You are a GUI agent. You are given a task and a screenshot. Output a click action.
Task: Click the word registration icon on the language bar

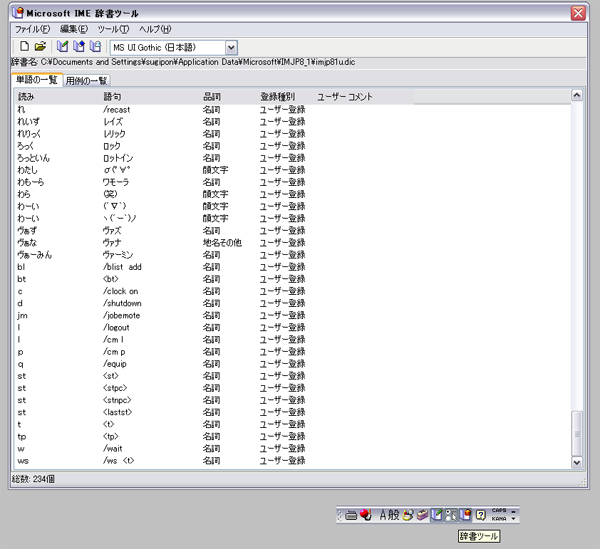(x=437, y=515)
